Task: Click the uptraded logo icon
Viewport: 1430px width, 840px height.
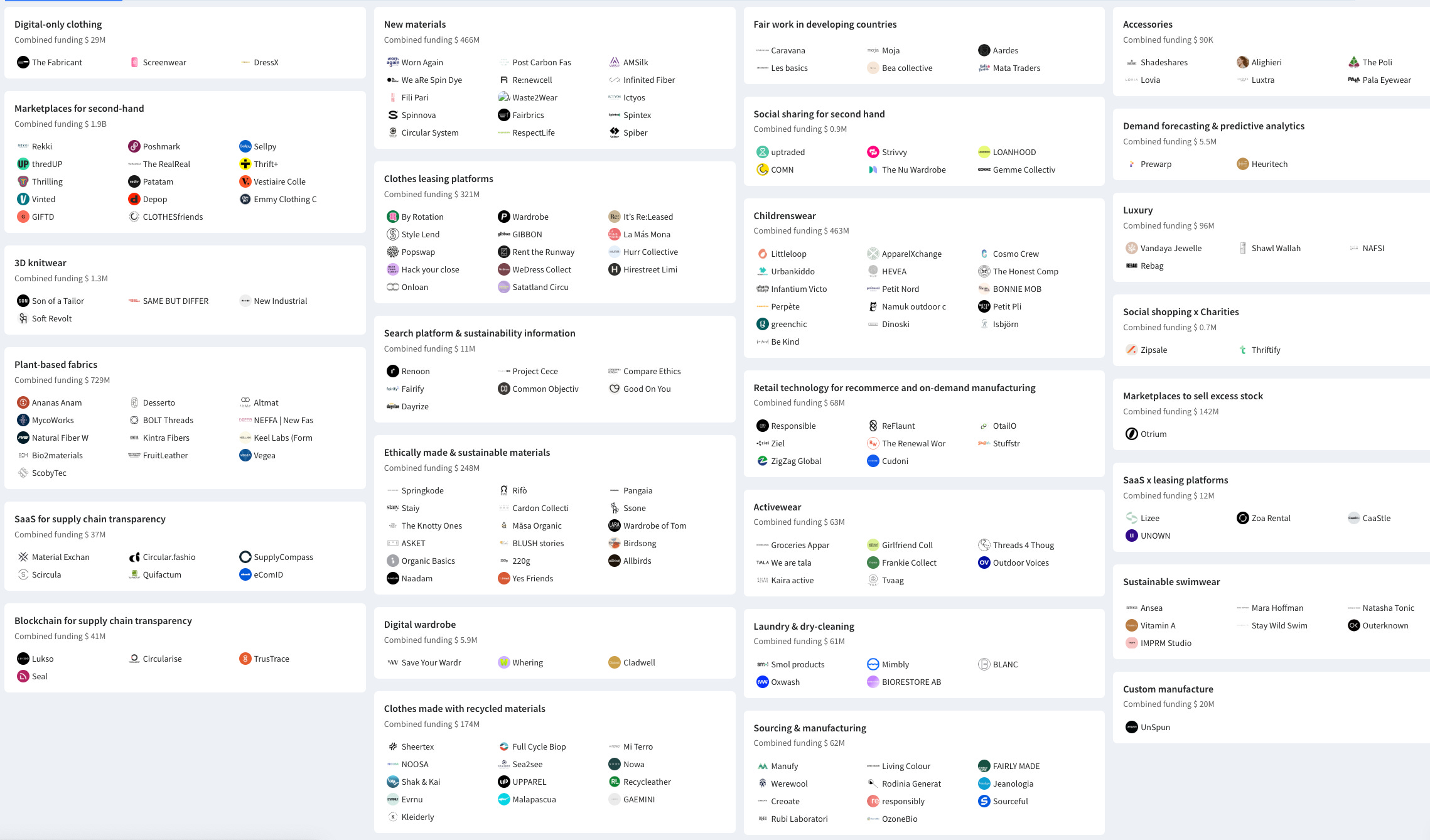Action: 763,152
